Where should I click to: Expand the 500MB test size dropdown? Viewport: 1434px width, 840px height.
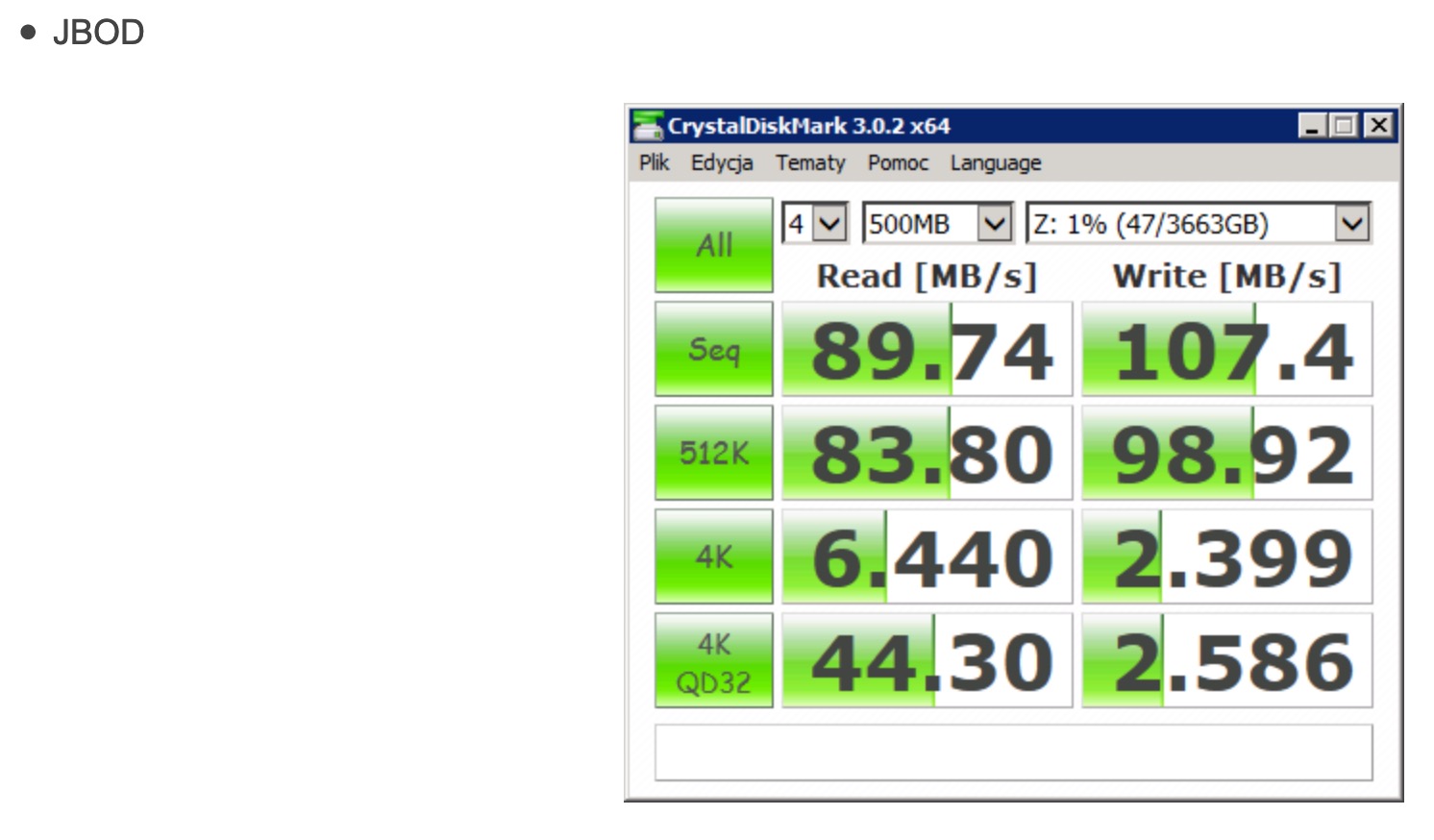tap(995, 224)
